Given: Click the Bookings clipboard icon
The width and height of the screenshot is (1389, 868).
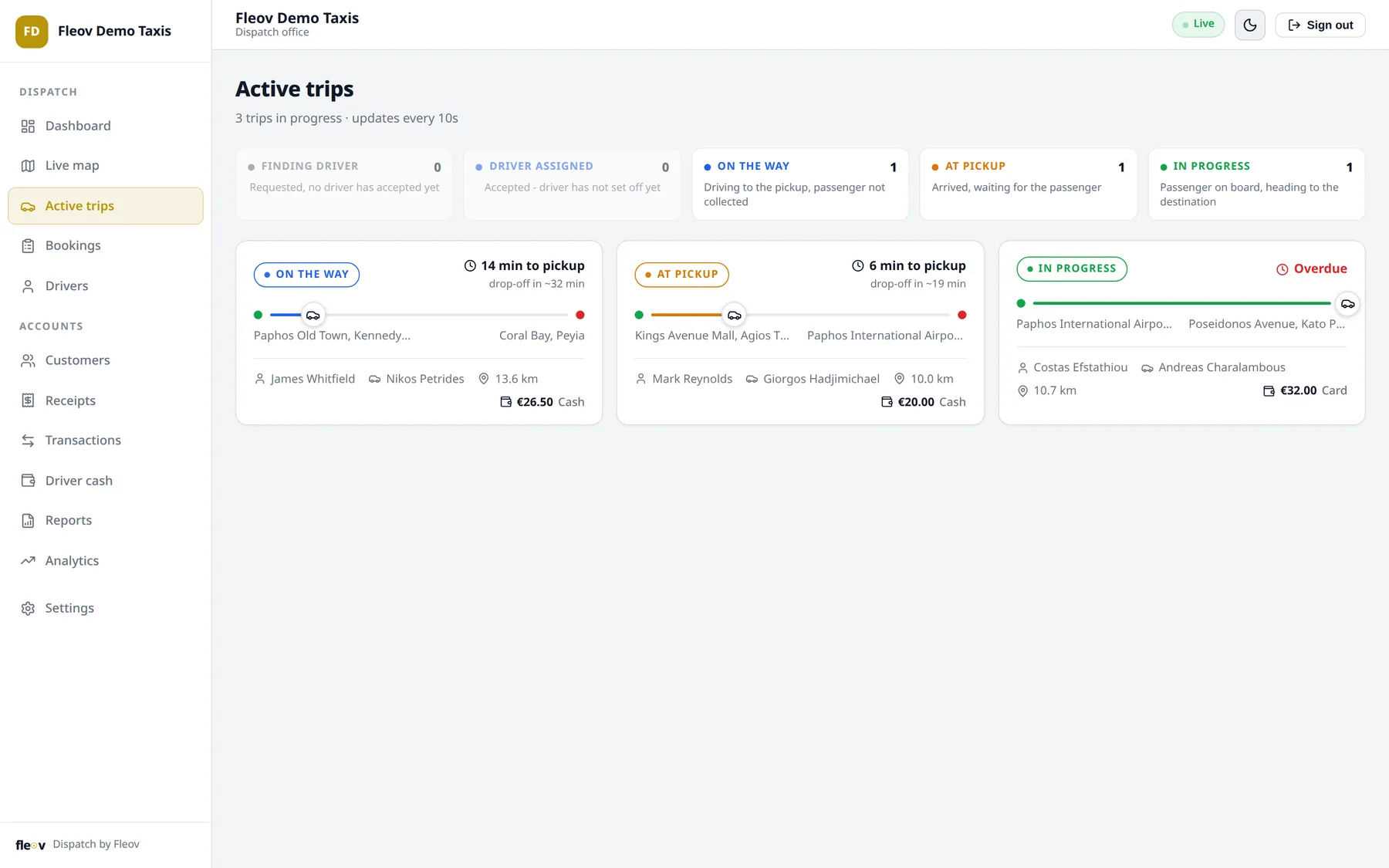Looking at the screenshot, I should point(28,245).
